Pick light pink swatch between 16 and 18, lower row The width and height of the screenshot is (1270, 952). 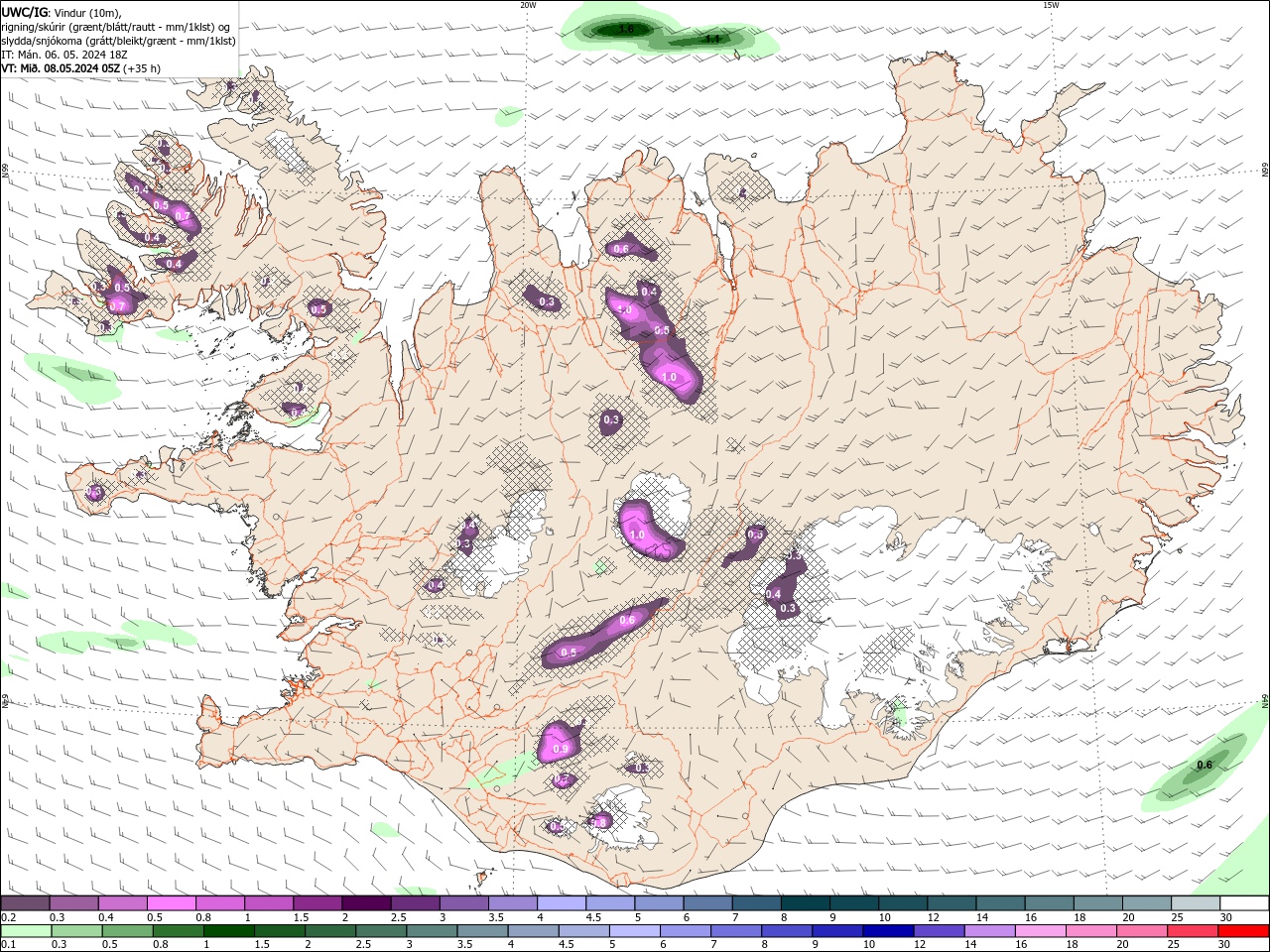point(1039,931)
